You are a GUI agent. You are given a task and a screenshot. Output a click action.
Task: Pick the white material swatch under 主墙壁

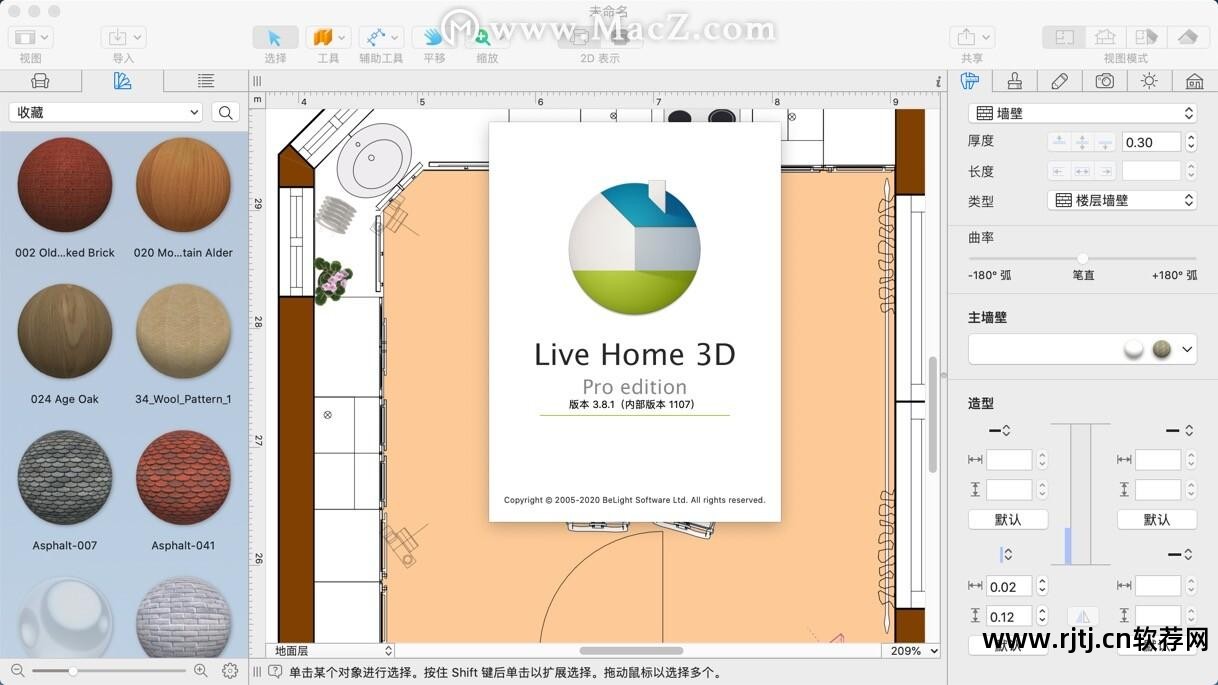tap(1134, 349)
